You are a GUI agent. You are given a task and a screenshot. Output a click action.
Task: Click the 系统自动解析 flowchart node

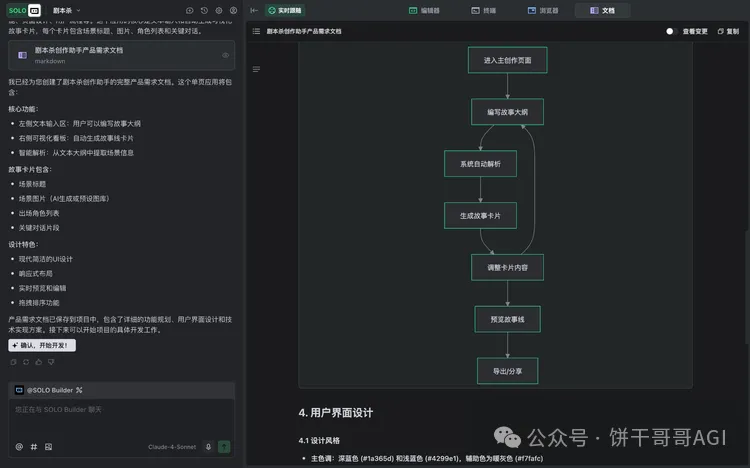pyautogui.click(x=480, y=164)
